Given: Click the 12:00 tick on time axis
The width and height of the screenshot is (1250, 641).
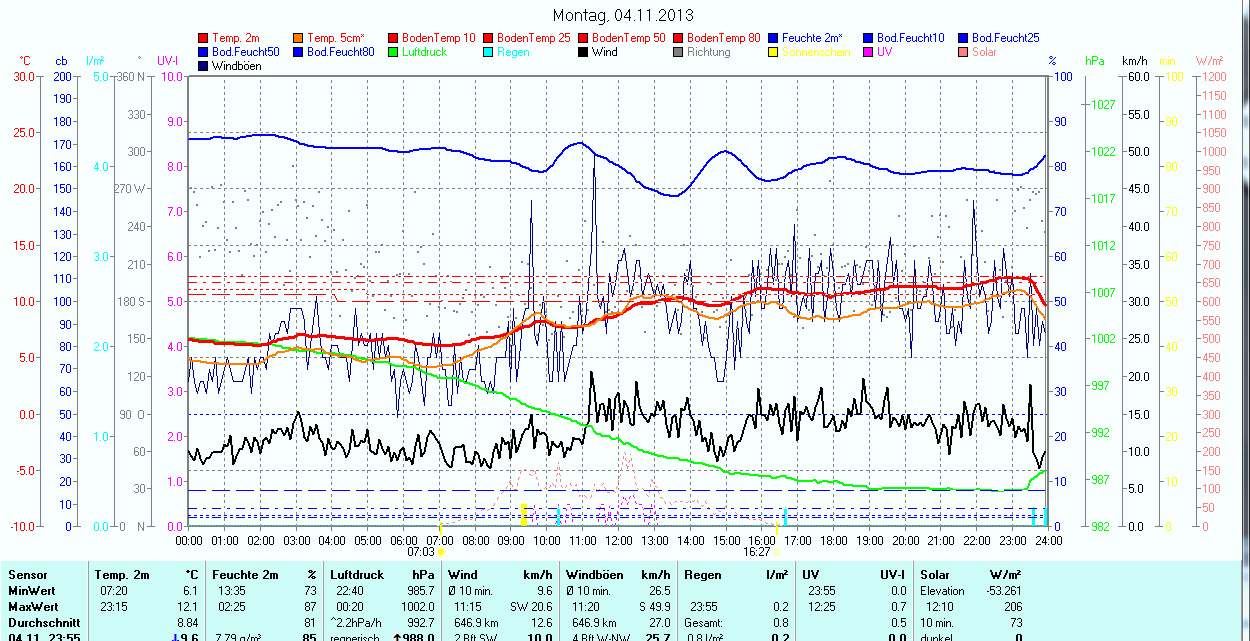Looking at the screenshot, I should pos(619,540).
